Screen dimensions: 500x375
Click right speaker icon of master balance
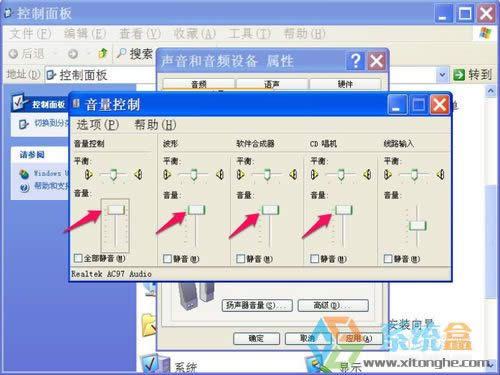tap(138, 174)
